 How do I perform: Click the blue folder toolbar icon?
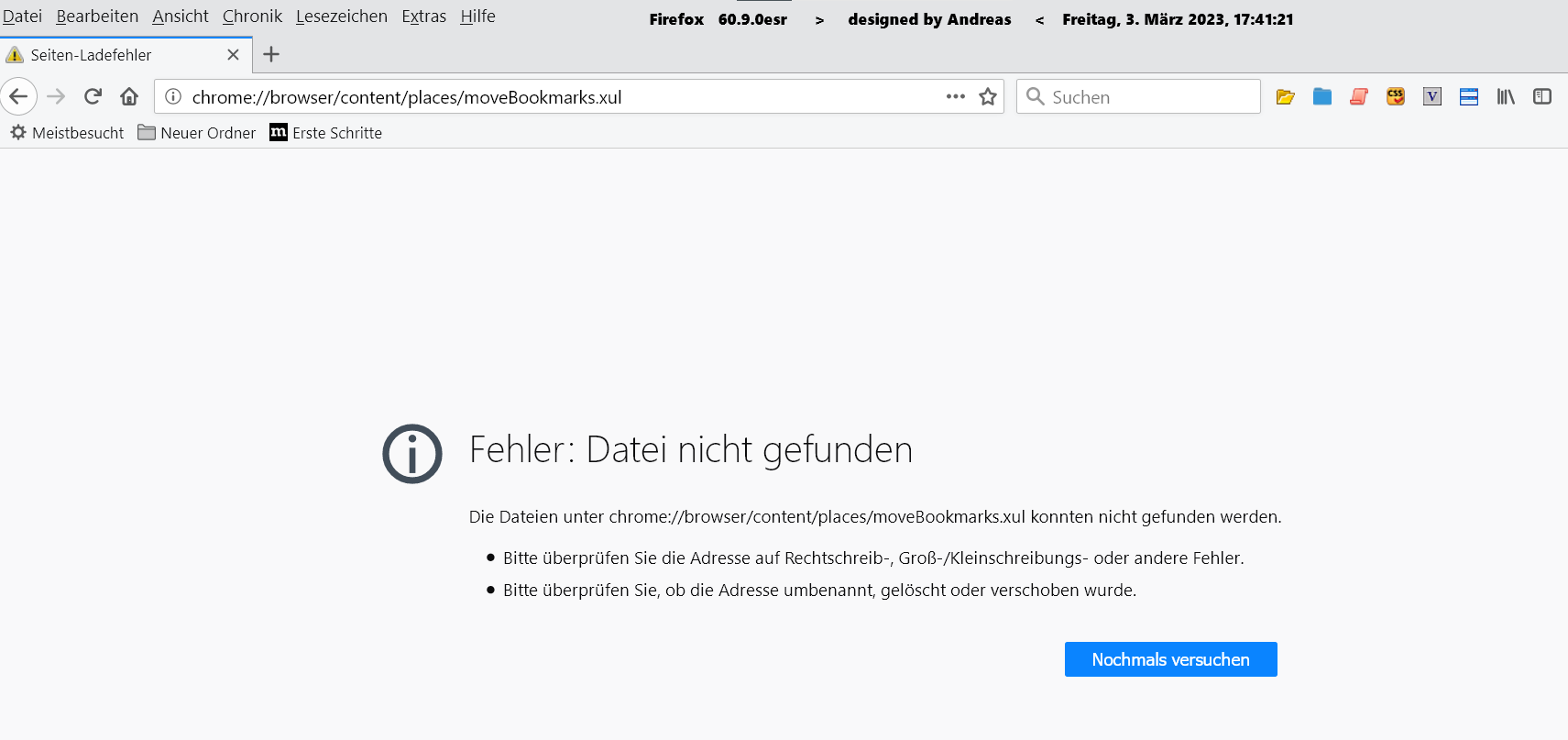coord(1321,96)
